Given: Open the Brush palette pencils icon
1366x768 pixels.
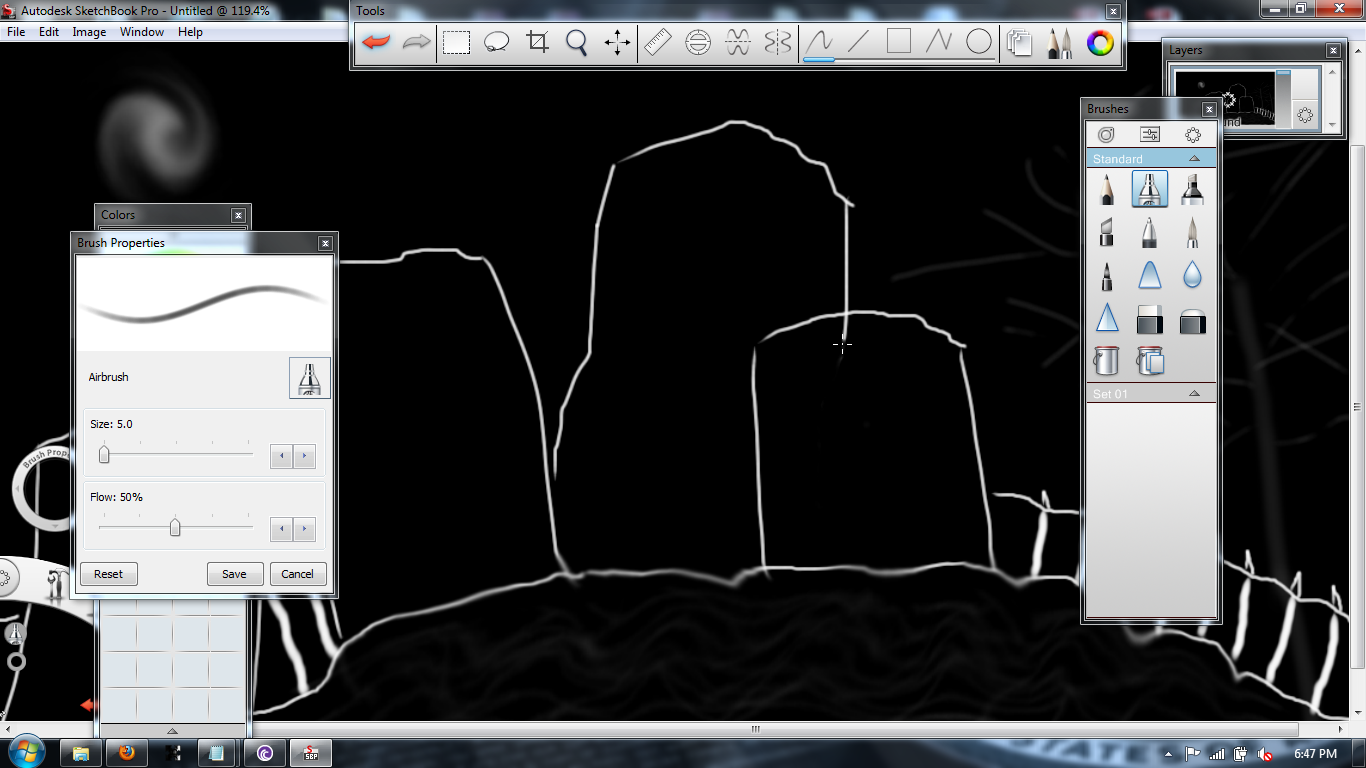Looking at the screenshot, I should click(x=1059, y=42).
